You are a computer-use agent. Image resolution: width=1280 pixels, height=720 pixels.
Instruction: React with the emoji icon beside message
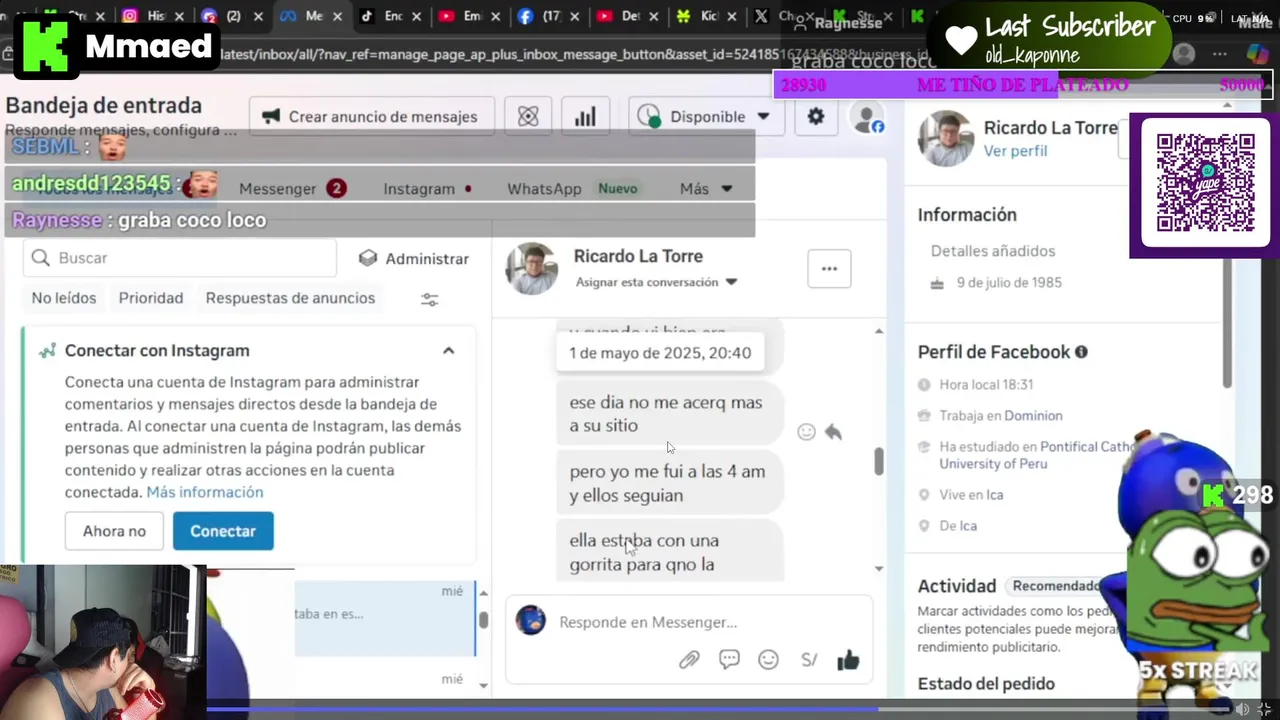click(806, 432)
